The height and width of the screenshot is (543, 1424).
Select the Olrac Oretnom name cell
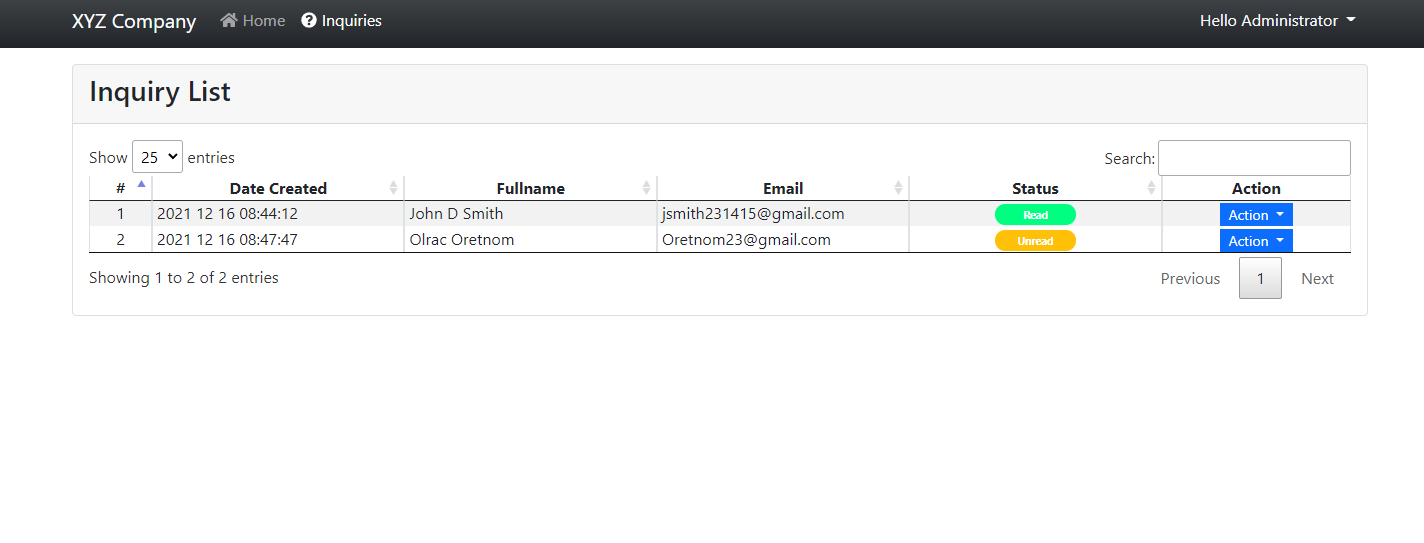pyautogui.click(x=530, y=240)
